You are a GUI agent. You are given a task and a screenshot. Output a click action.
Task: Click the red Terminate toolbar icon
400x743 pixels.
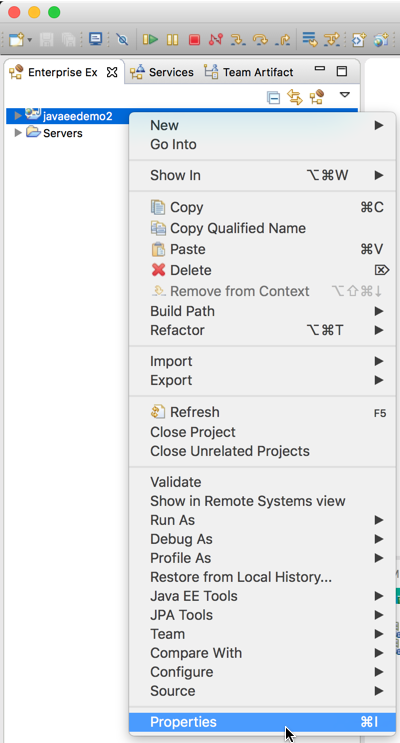(194, 39)
